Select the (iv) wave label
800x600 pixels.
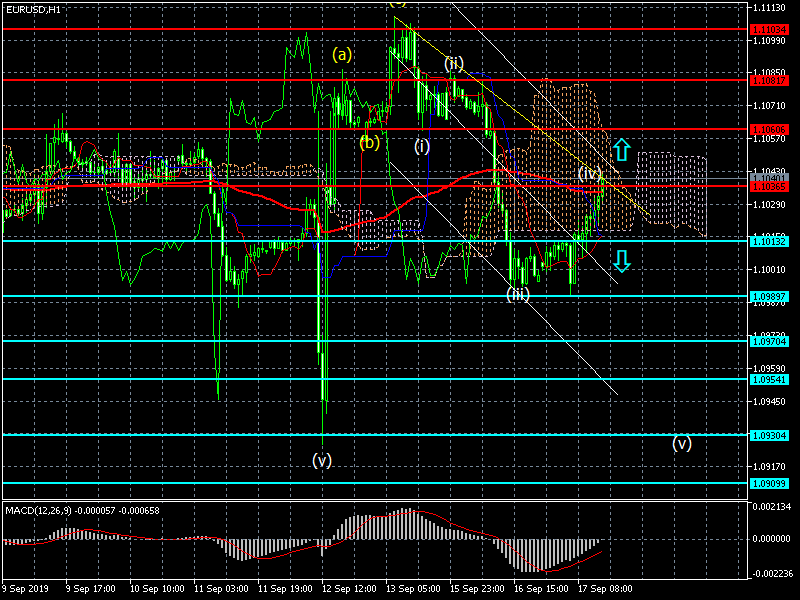pos(591,174)
